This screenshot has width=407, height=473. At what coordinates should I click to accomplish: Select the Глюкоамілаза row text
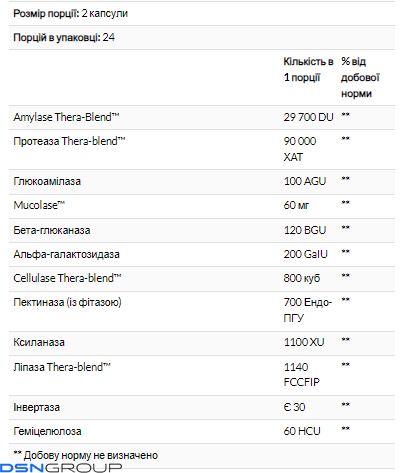click(47, 181)
